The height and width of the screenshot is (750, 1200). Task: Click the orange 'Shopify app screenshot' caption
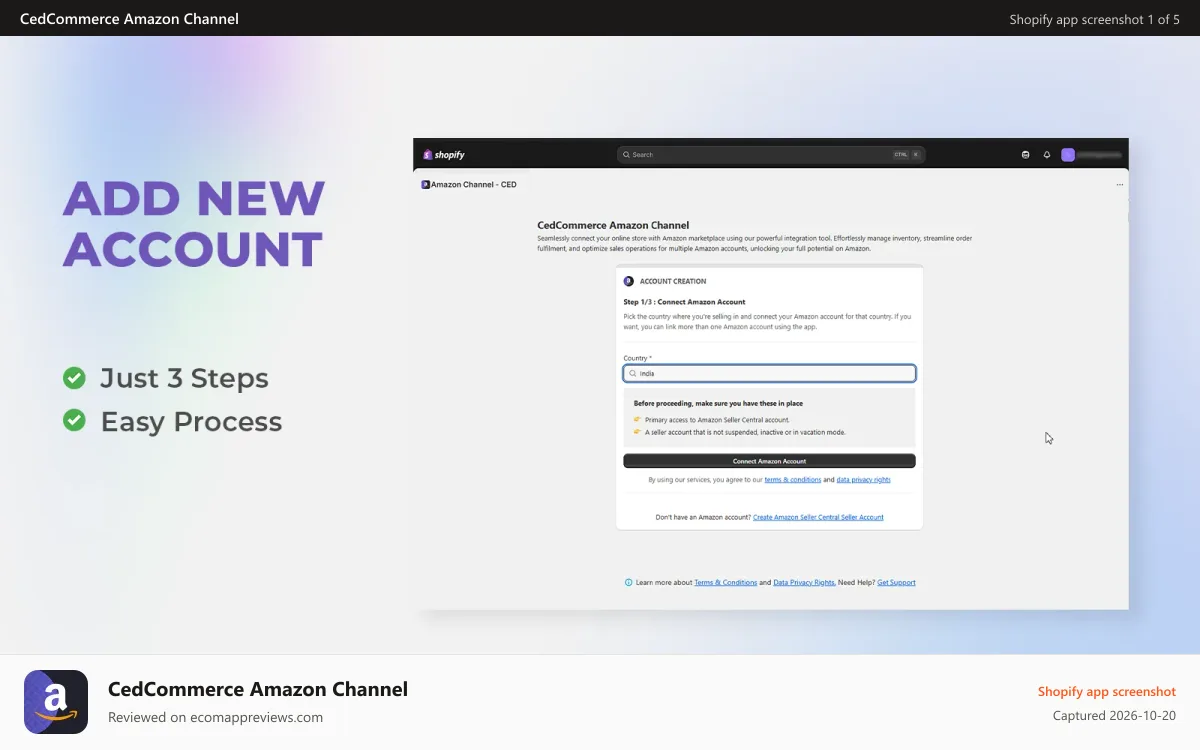1107,692
